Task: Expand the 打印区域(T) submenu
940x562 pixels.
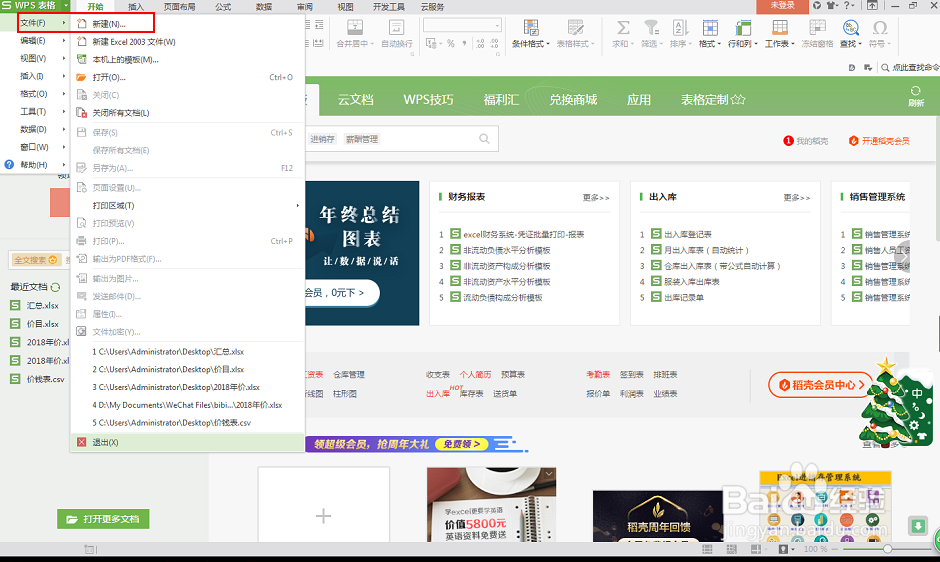Action: (188, 205)
